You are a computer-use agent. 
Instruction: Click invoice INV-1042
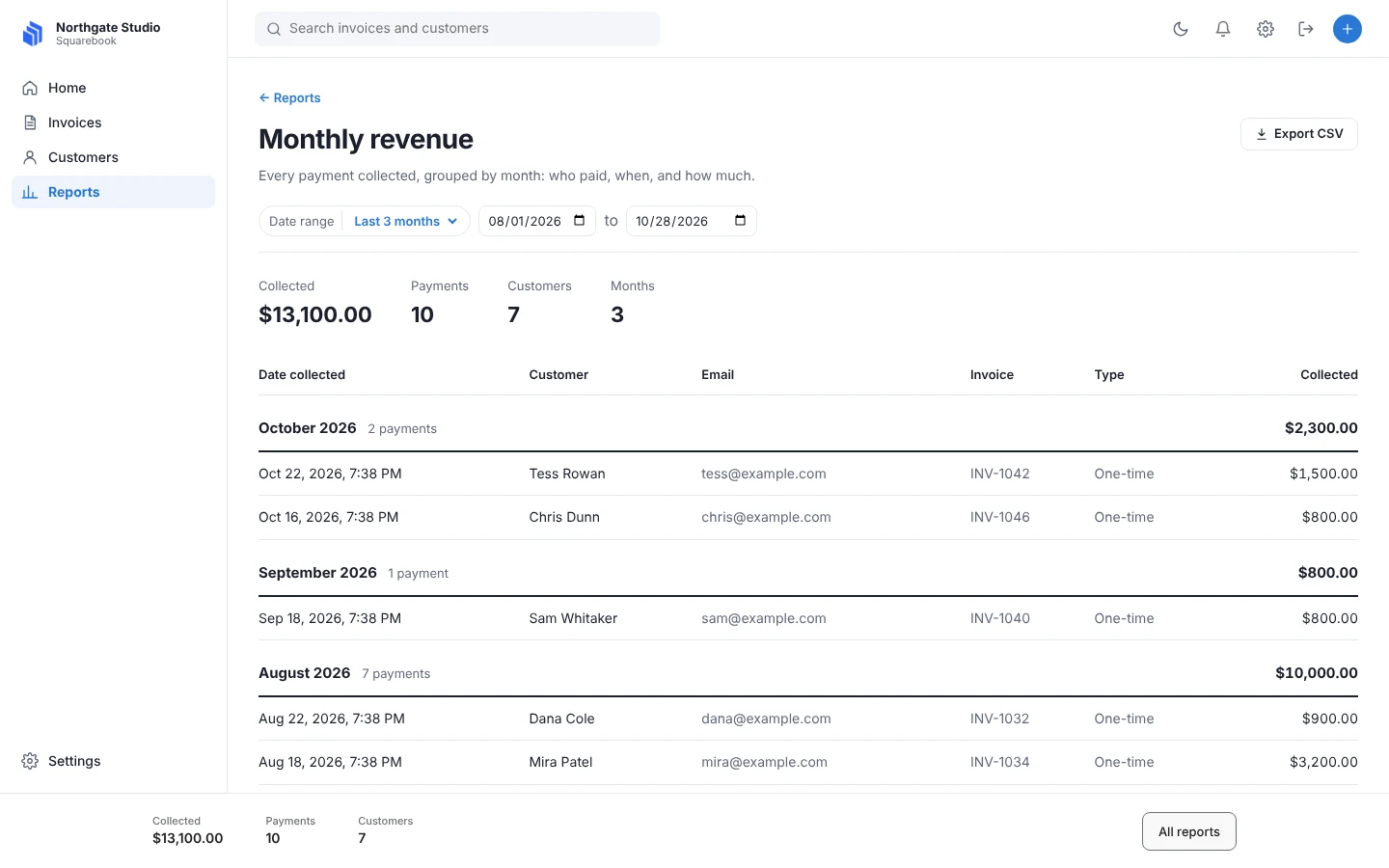(x=1000, y=474)
